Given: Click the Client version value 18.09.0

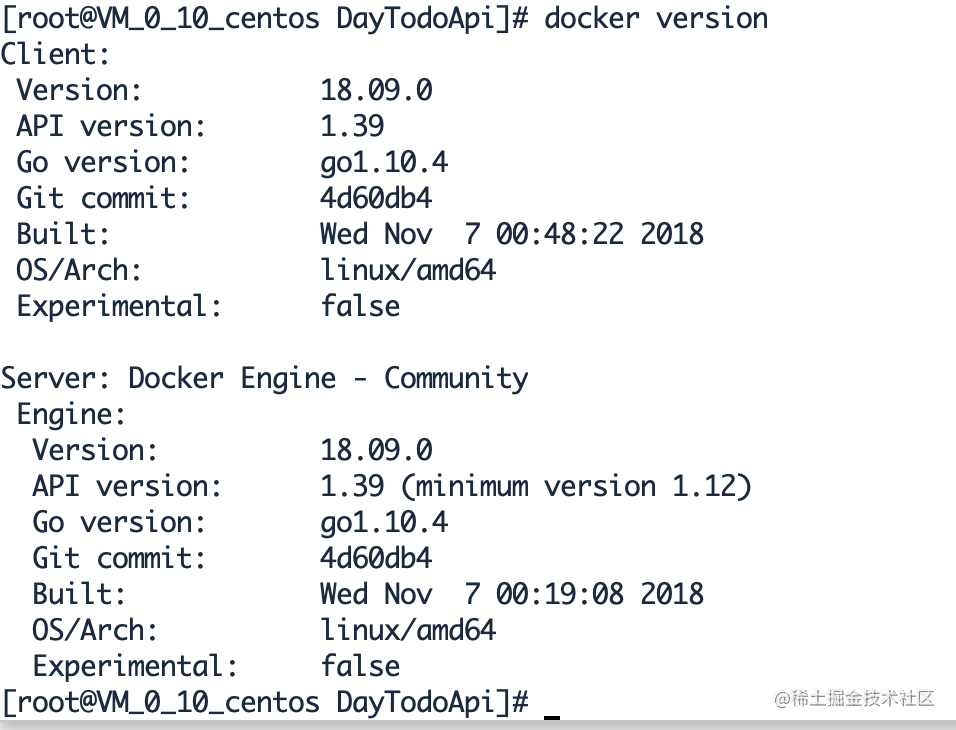Looking at the screenshot, I should point(376,90).
